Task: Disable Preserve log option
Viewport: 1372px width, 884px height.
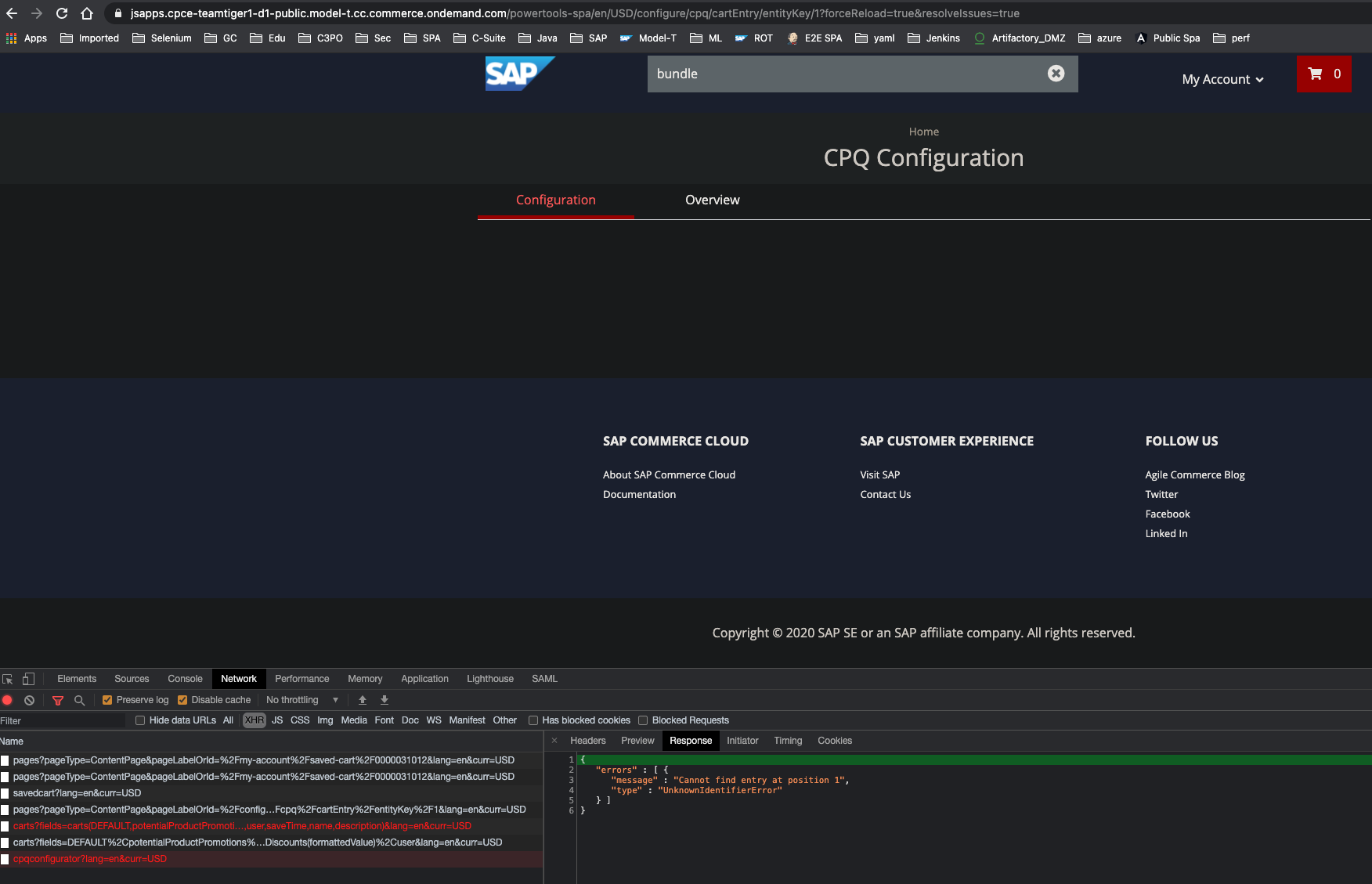Action: point(107,699)
